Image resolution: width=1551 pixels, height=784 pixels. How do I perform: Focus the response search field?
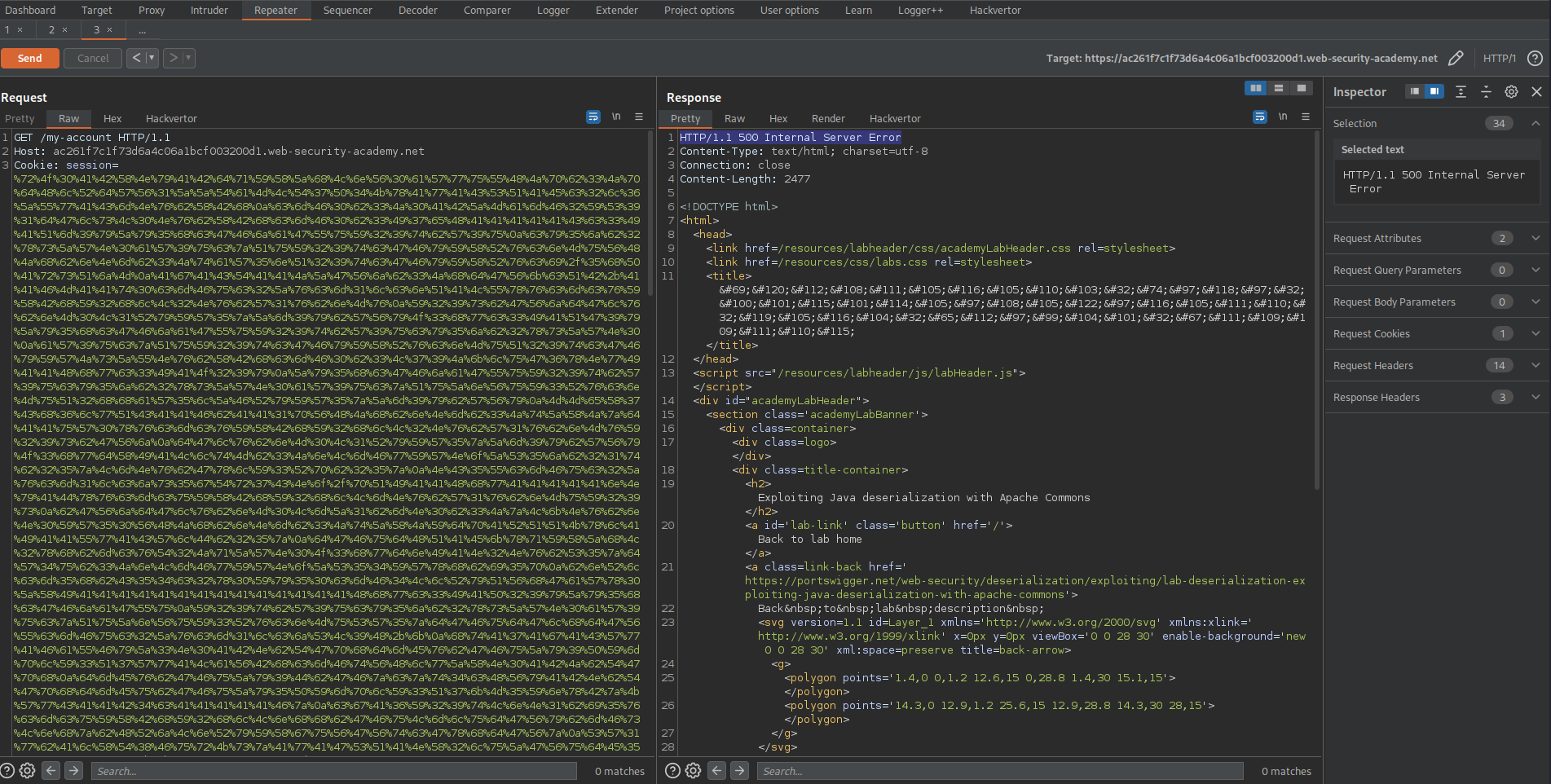[x=1000, y=771]
